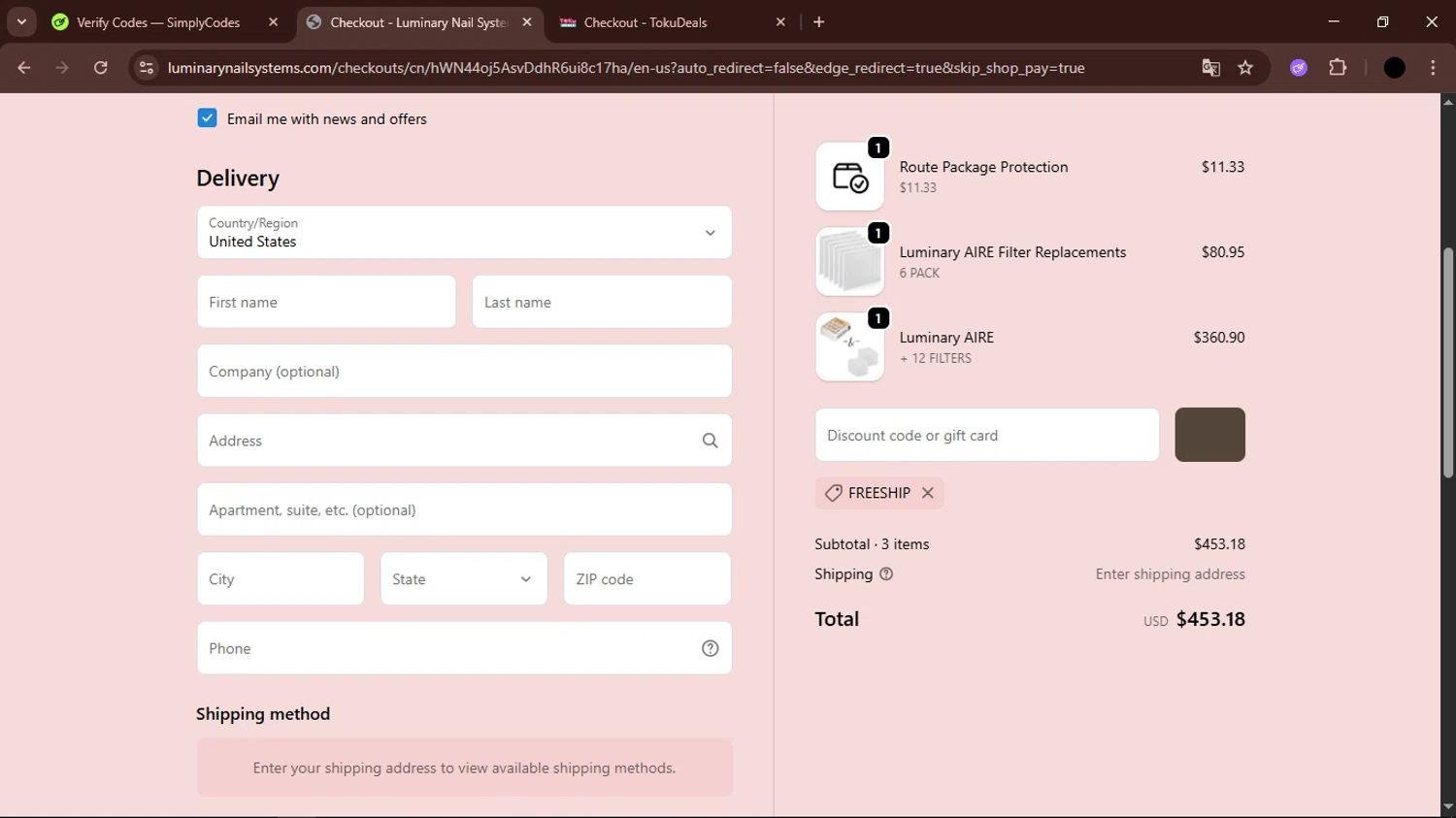This screenshot has height=818, width=1456.
Task: Click the phone help question mark icon
Action: pos(710,648)
